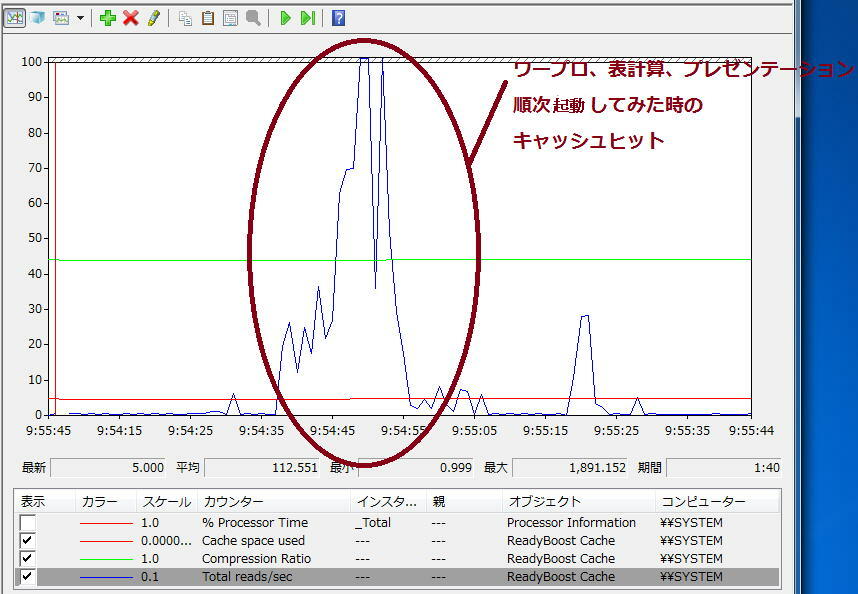
Task: Open the Properties toolbar icon
Action: click(x=230, y=18)
